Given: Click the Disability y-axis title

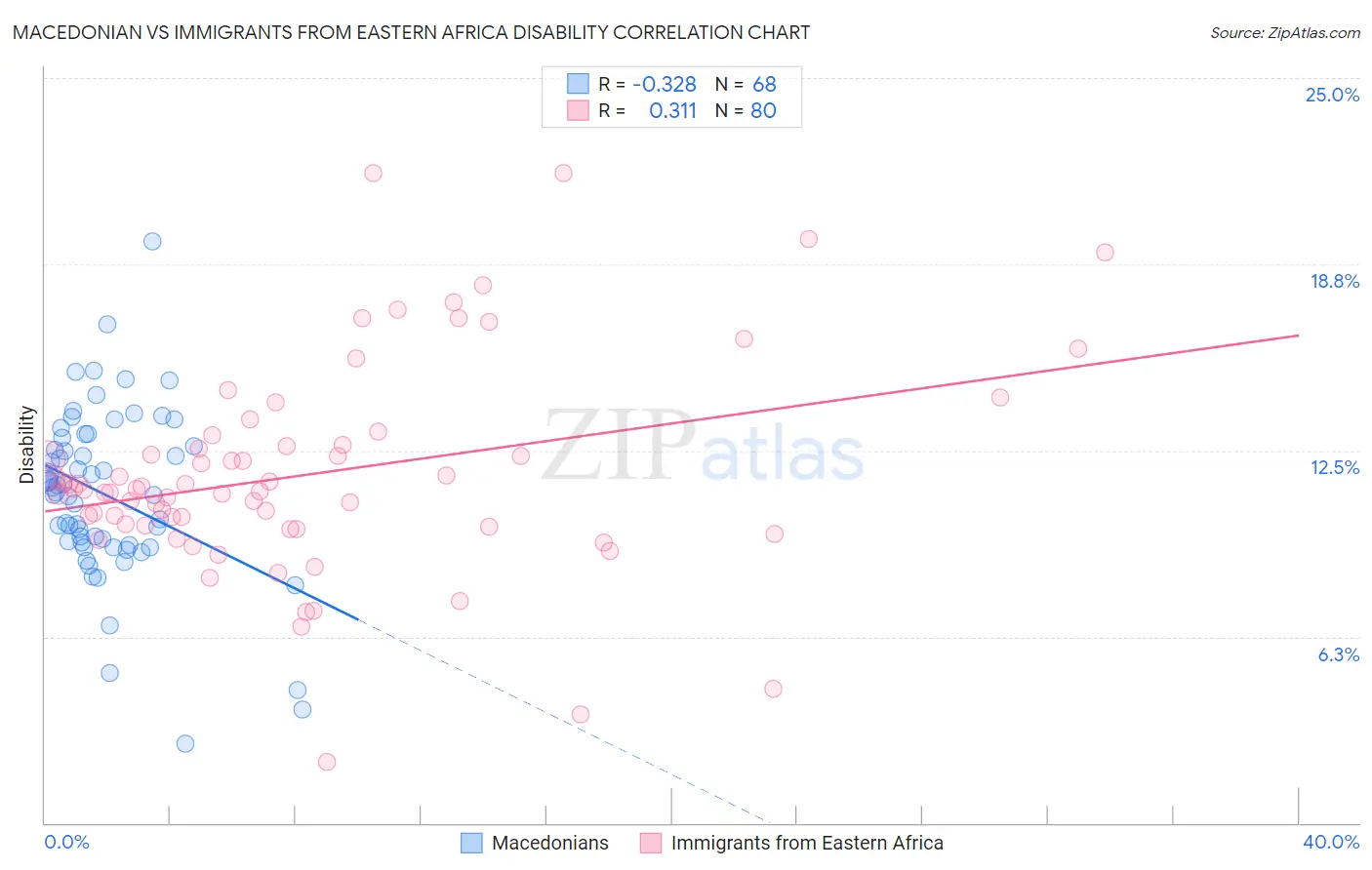Looking at the screenshot, I should point(27,445).
